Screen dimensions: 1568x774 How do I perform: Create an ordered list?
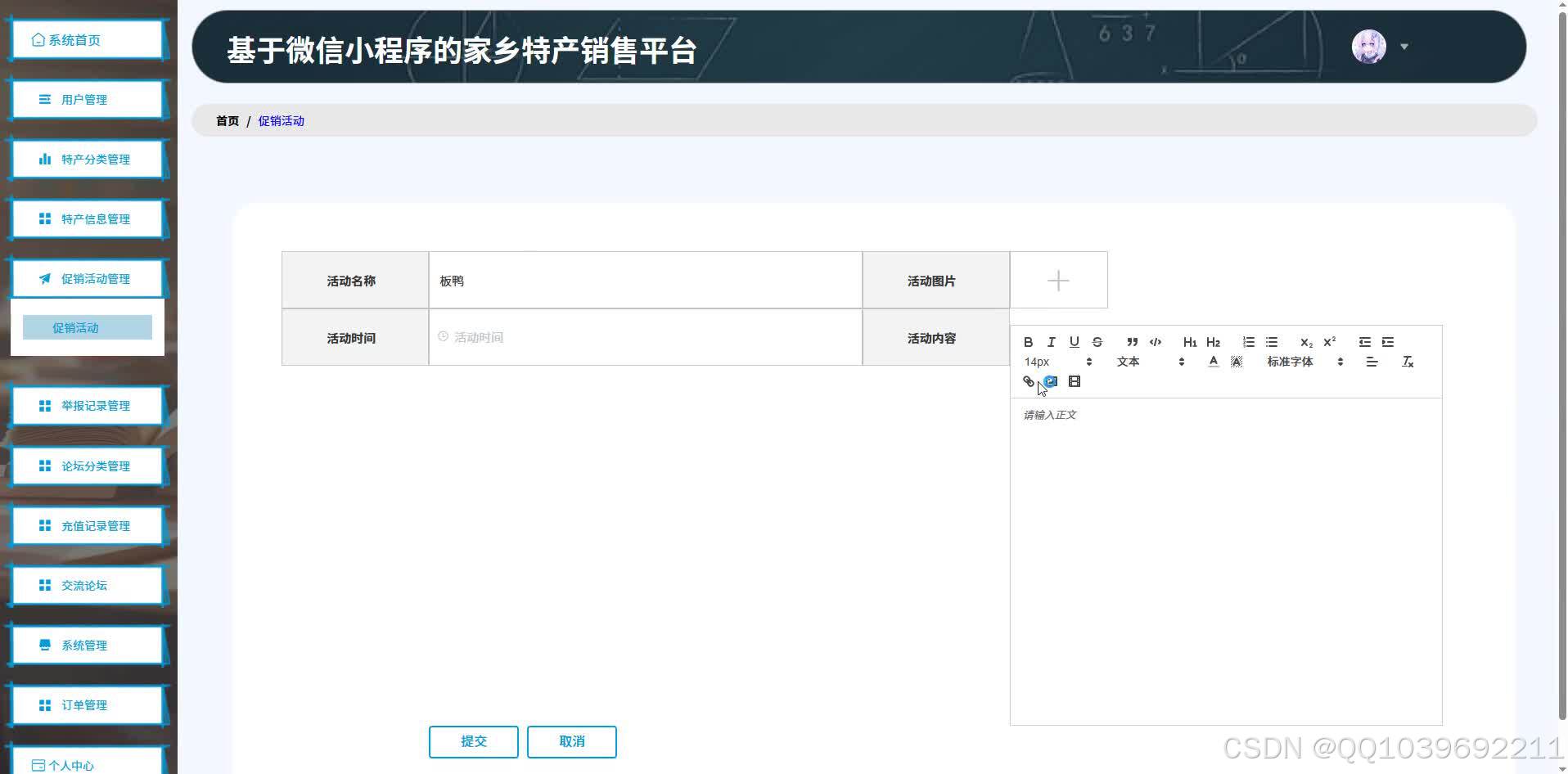click(1248, 342)
